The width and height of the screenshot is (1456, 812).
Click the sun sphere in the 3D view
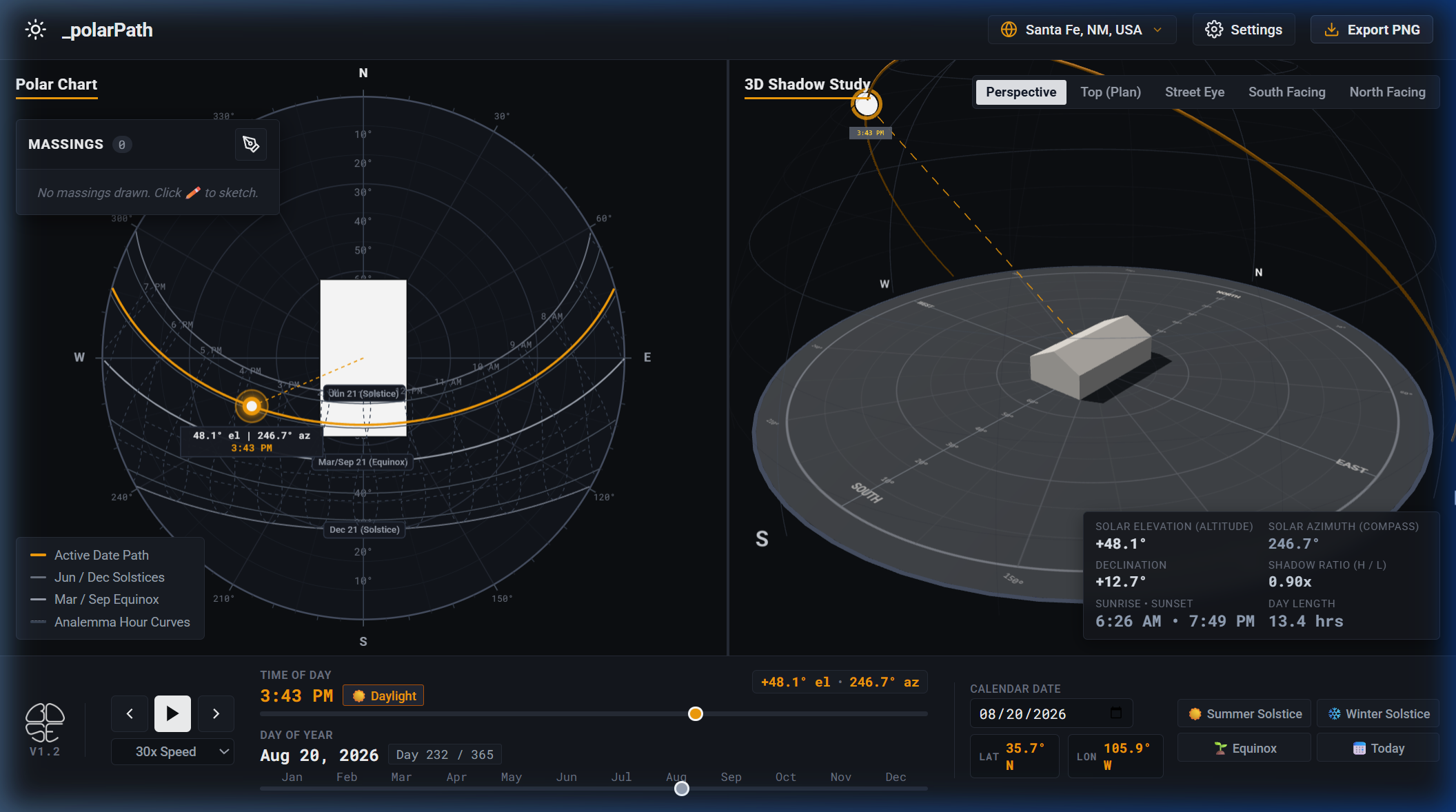pyautogui.click(x=867, y=105)
